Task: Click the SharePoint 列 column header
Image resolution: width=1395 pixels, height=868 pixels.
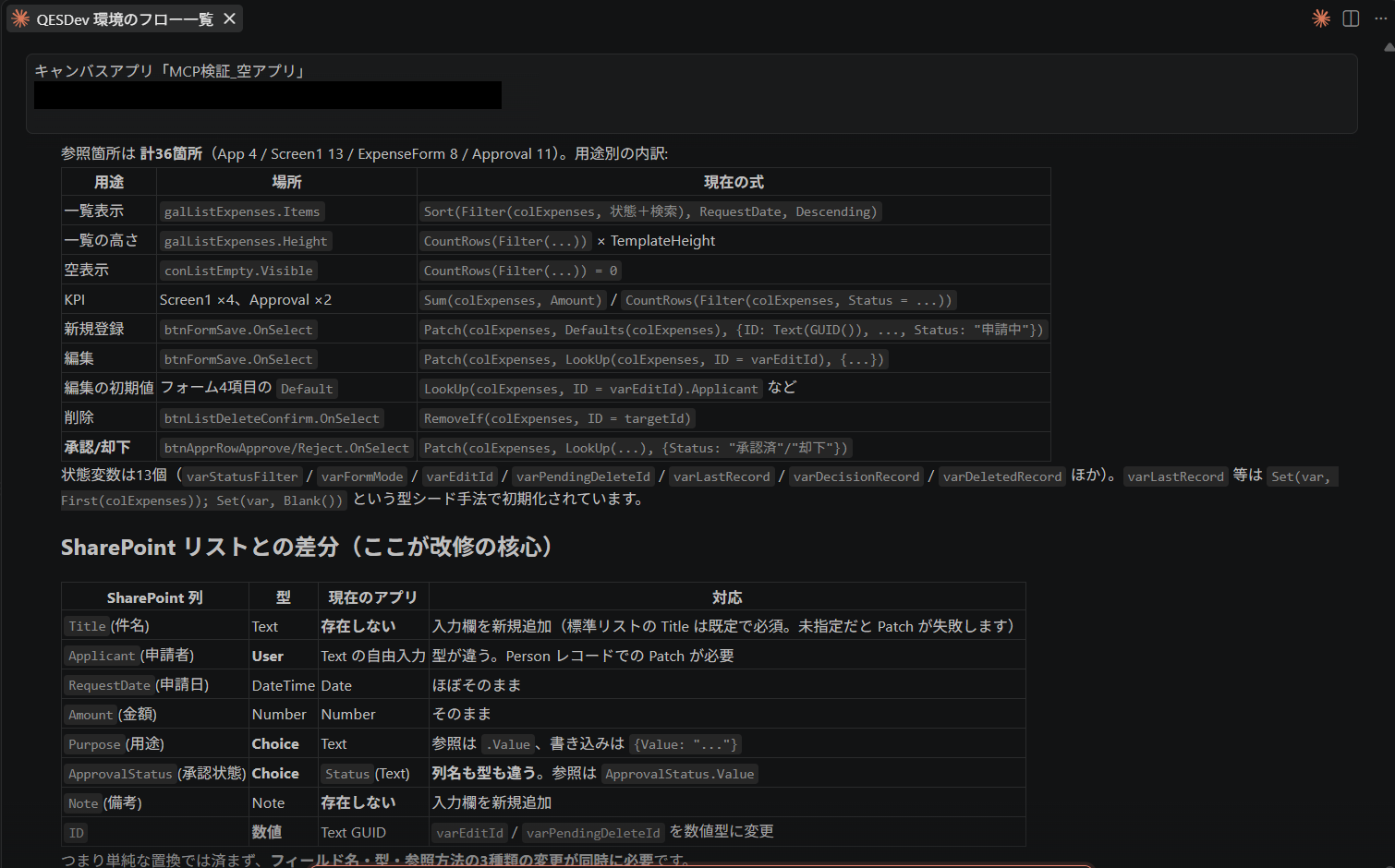Action: pyautogui.click(x=154, y=597)
